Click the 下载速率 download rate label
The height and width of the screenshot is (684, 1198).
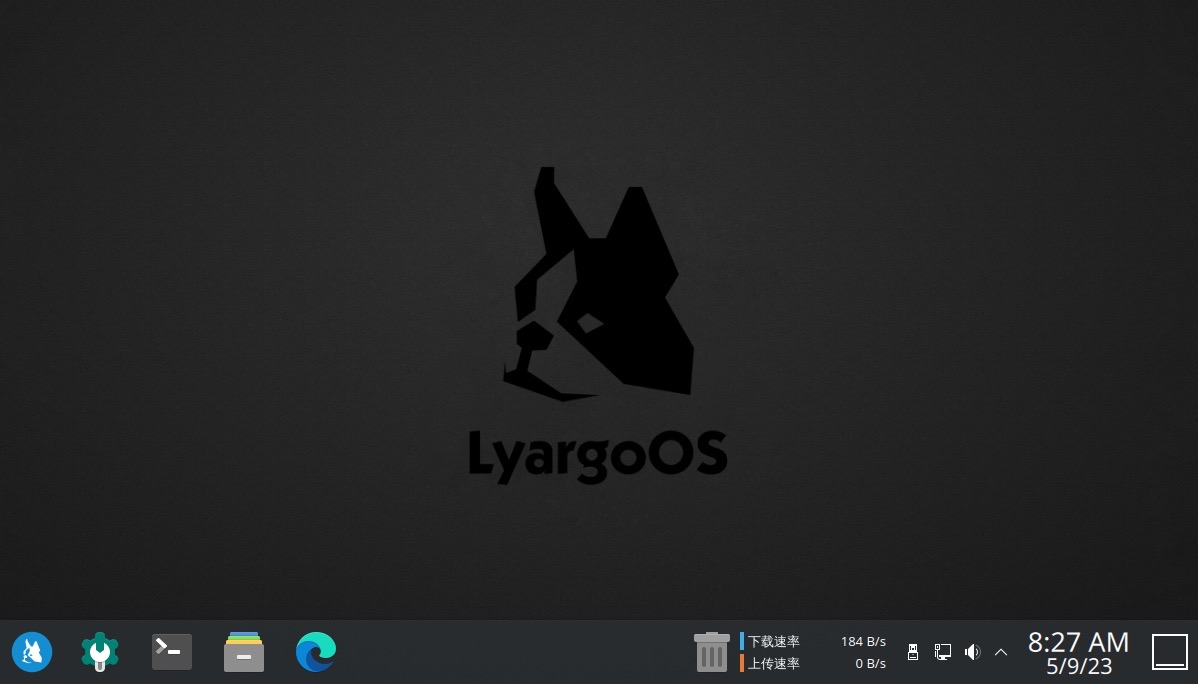point(773,641)
